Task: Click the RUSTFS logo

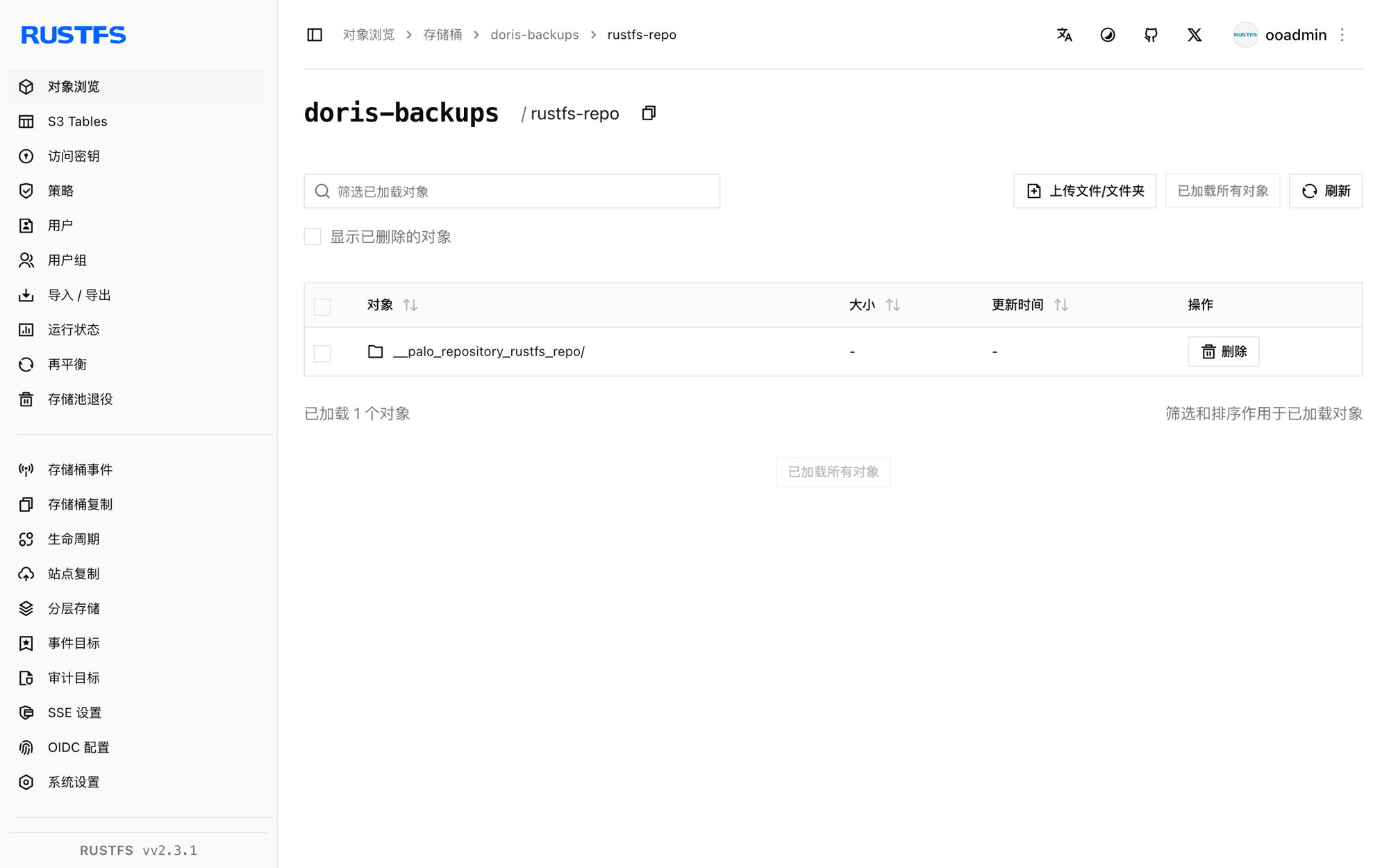Action: [x=74, y=35]
